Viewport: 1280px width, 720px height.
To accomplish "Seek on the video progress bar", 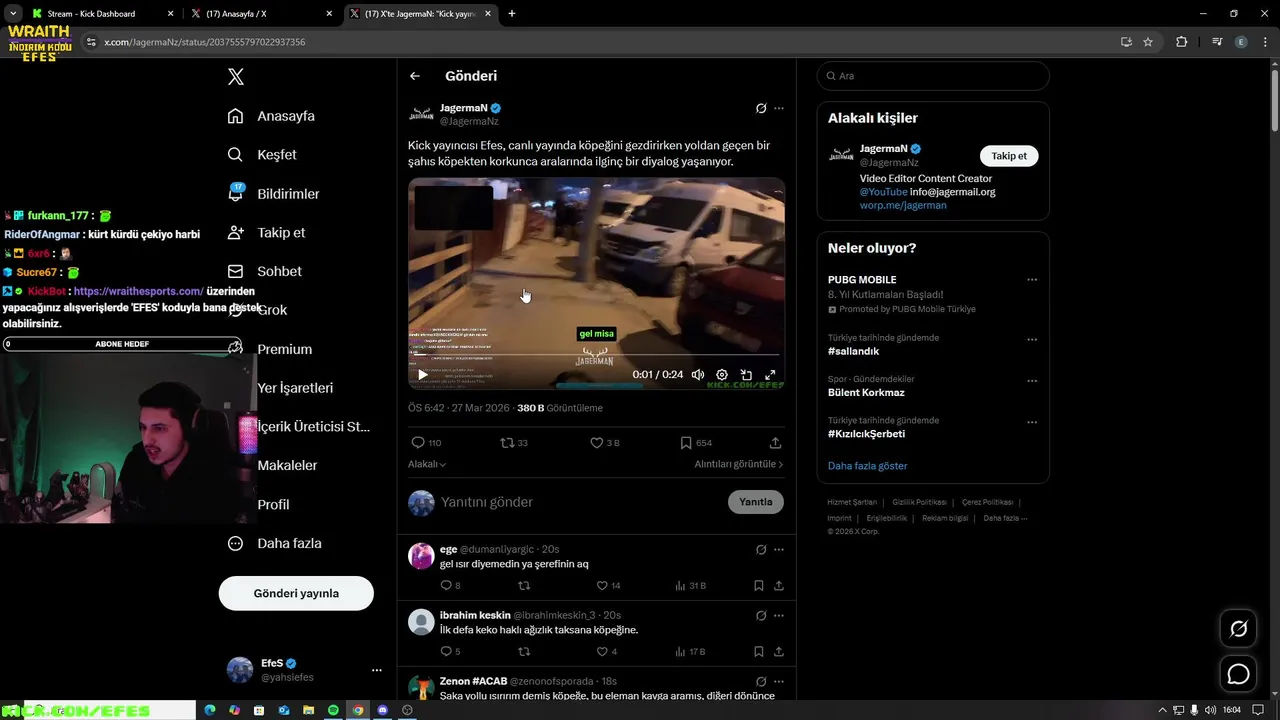I will [x=596, y=355].
